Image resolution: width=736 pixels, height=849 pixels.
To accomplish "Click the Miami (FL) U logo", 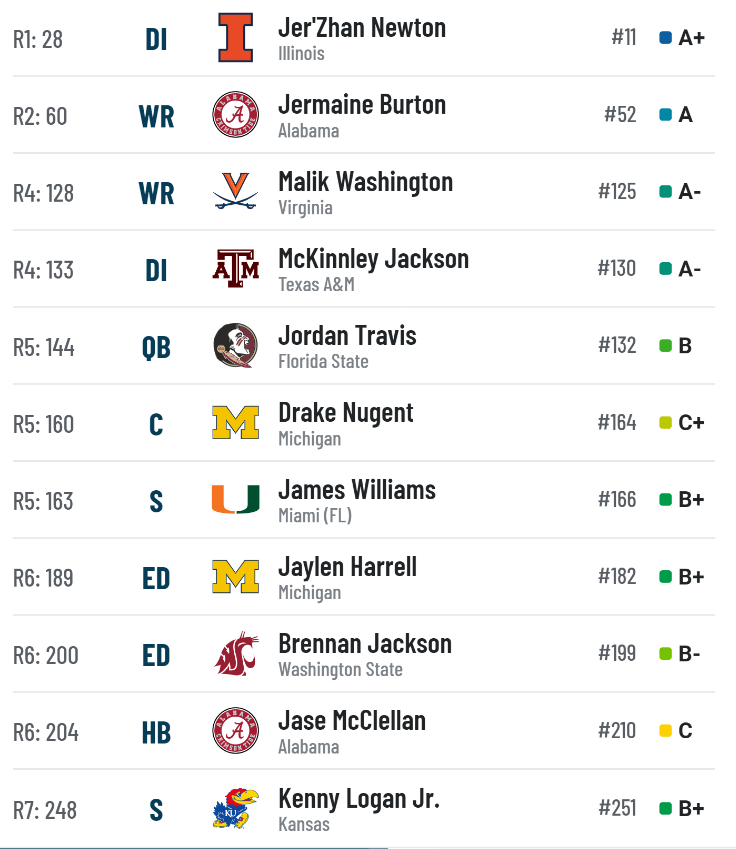I will pyautogui.click(x=235, y=499).
